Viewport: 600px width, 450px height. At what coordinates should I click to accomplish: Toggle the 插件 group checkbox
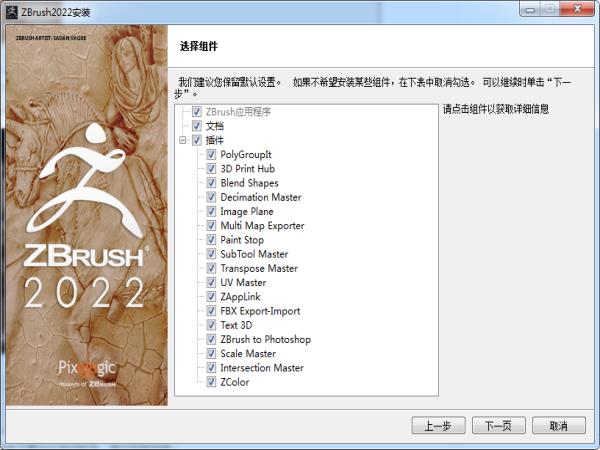(197, 141)
